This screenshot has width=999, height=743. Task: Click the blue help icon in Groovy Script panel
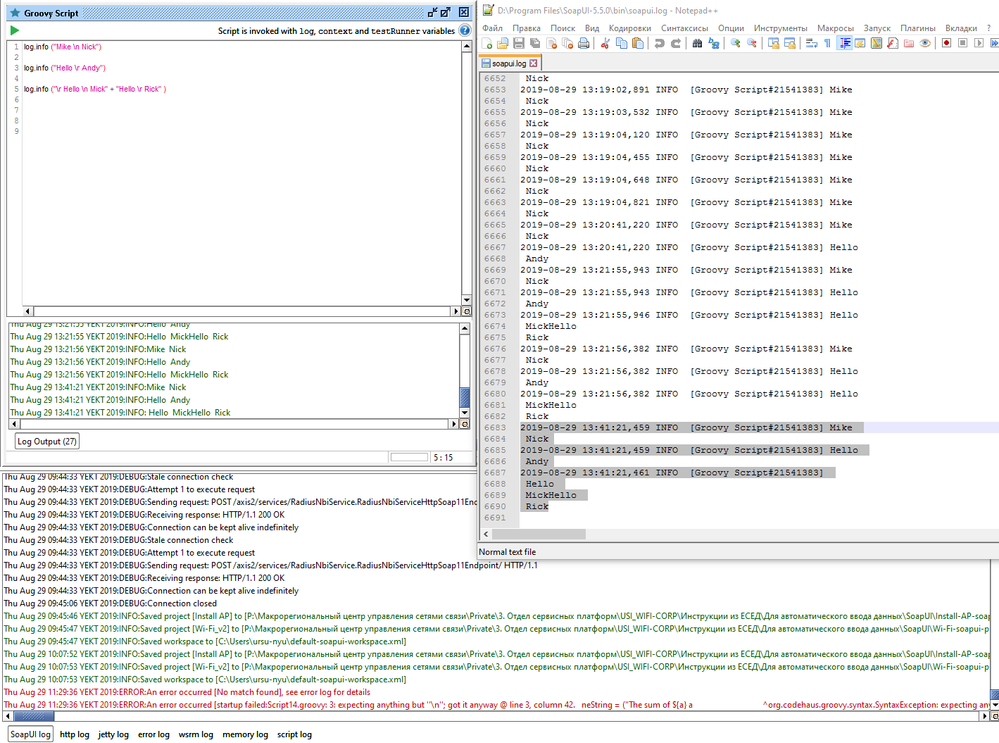coord(465,31)
